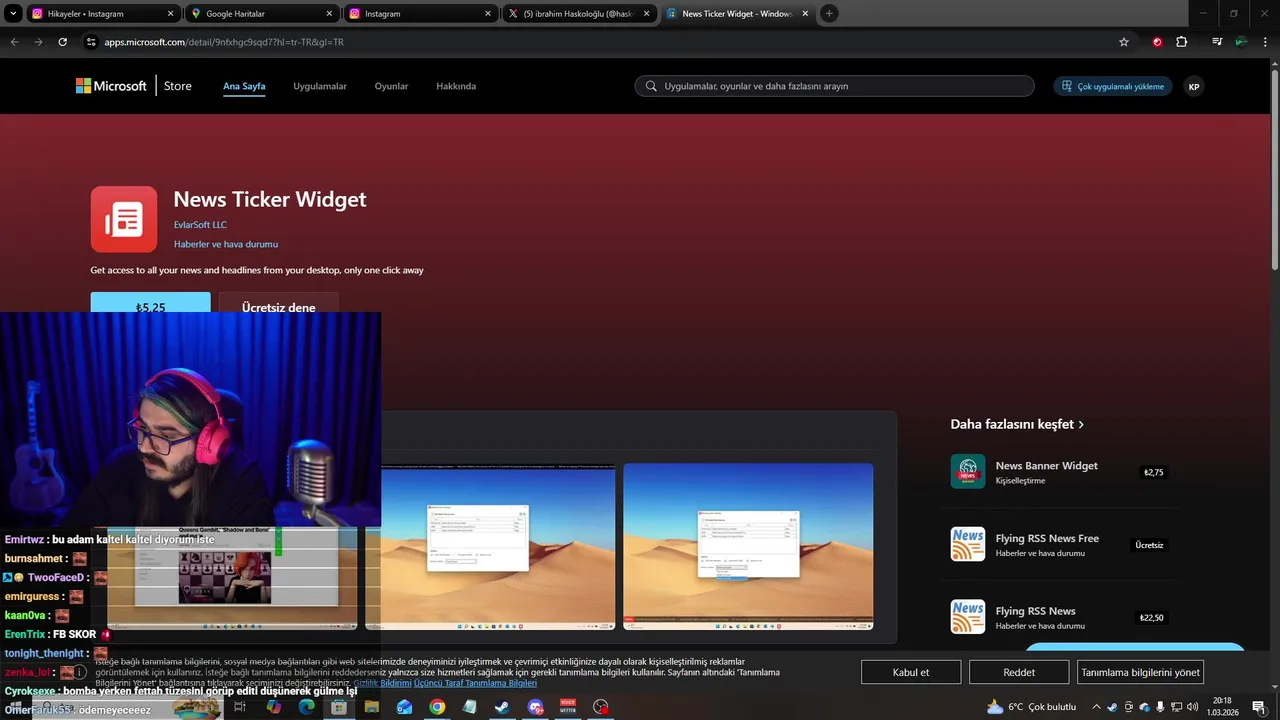1280x720 pixels.
Task: Open the Chrome profile avatar
Action: point(1241,42)
